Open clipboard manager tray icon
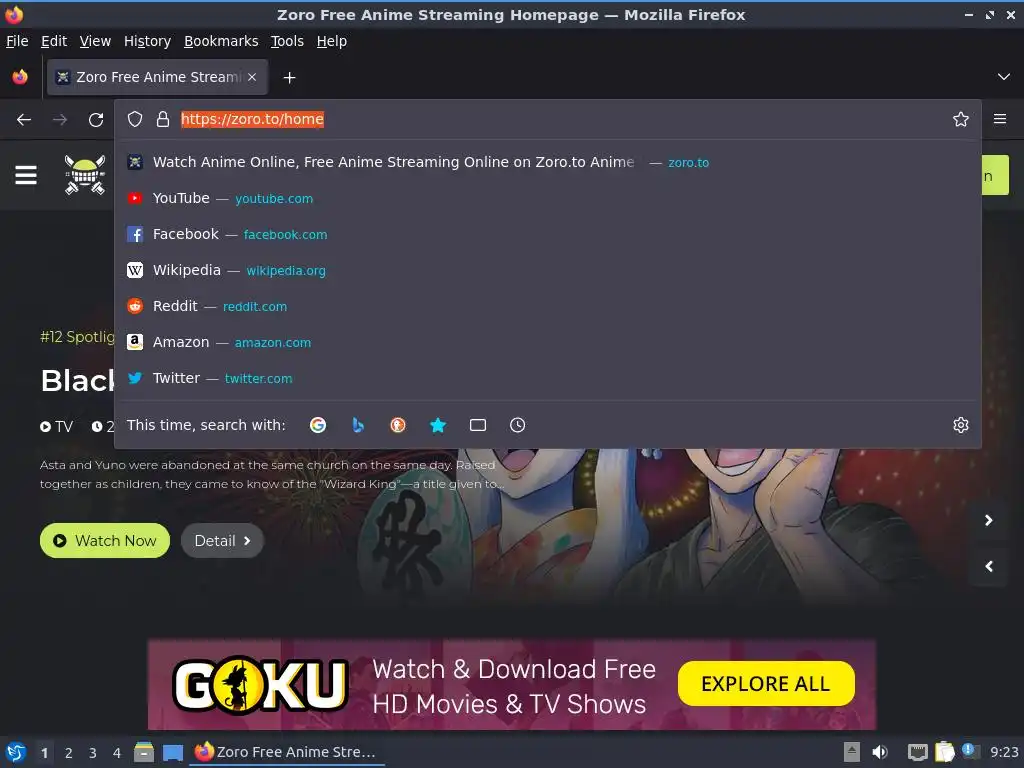The height and width of the screenshot is (768, 1024). tap(944, 752)
